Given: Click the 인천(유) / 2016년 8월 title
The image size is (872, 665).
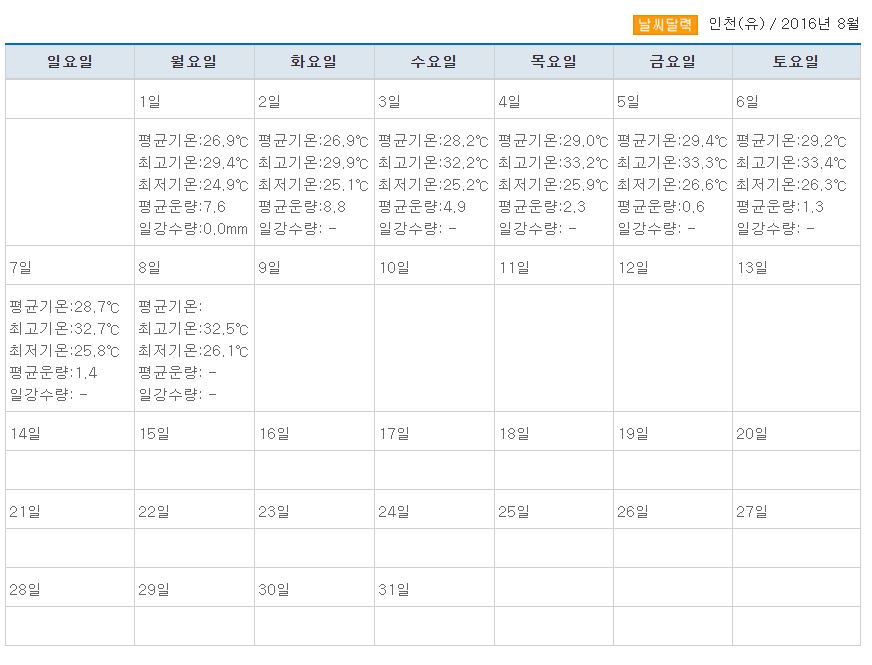Looking at the screenshot, I should tap(783, 24).
